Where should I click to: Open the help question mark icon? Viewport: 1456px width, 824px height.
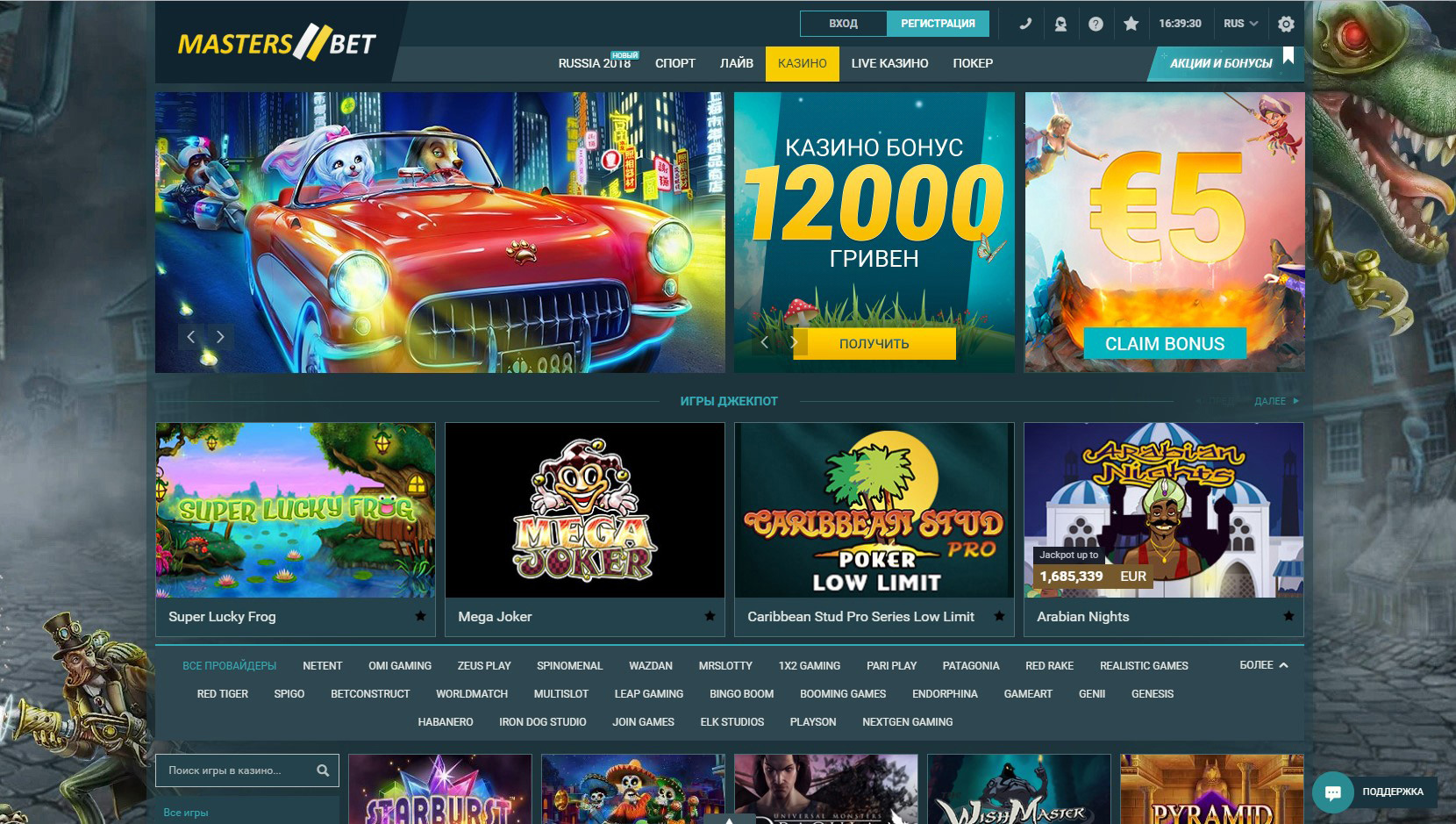point(1096,24)
